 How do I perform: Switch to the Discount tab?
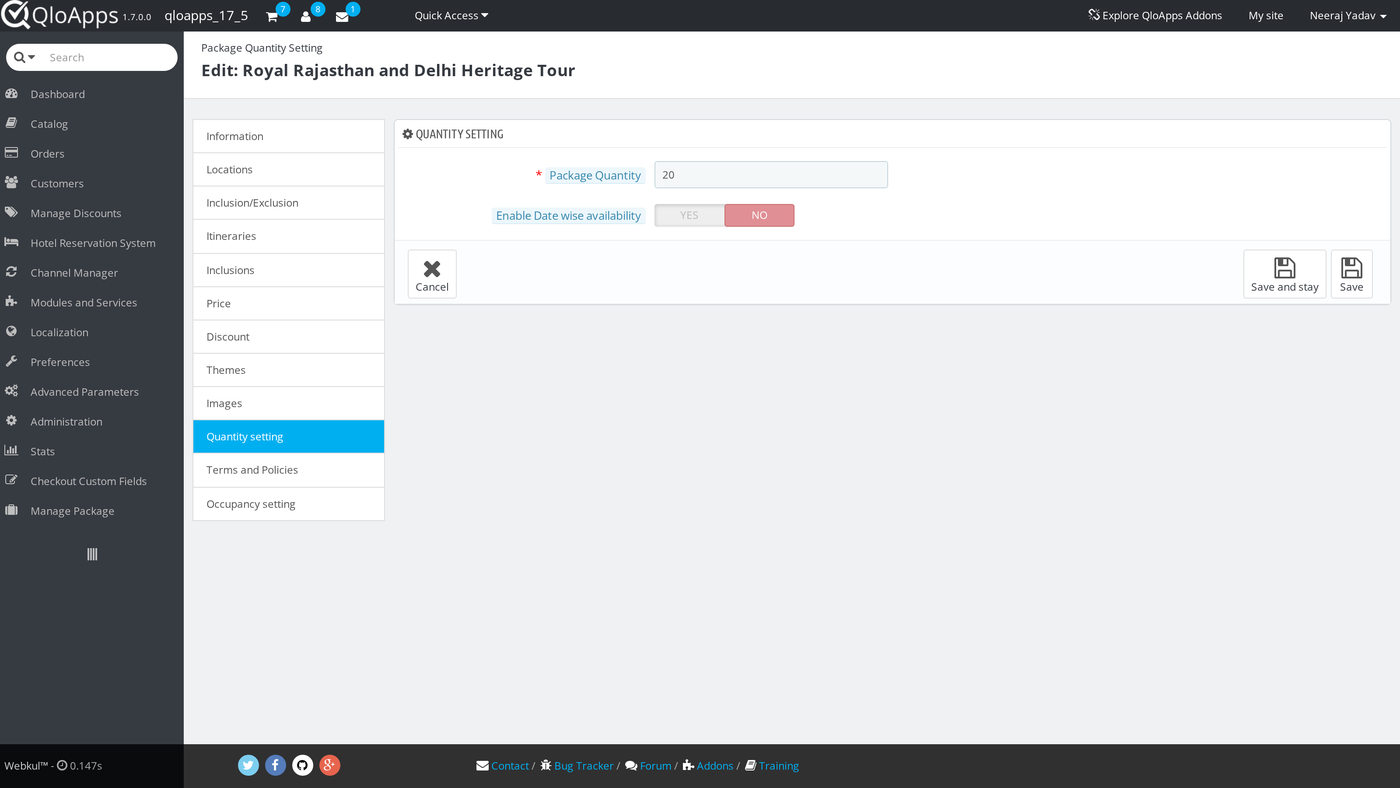coord(289,337)
